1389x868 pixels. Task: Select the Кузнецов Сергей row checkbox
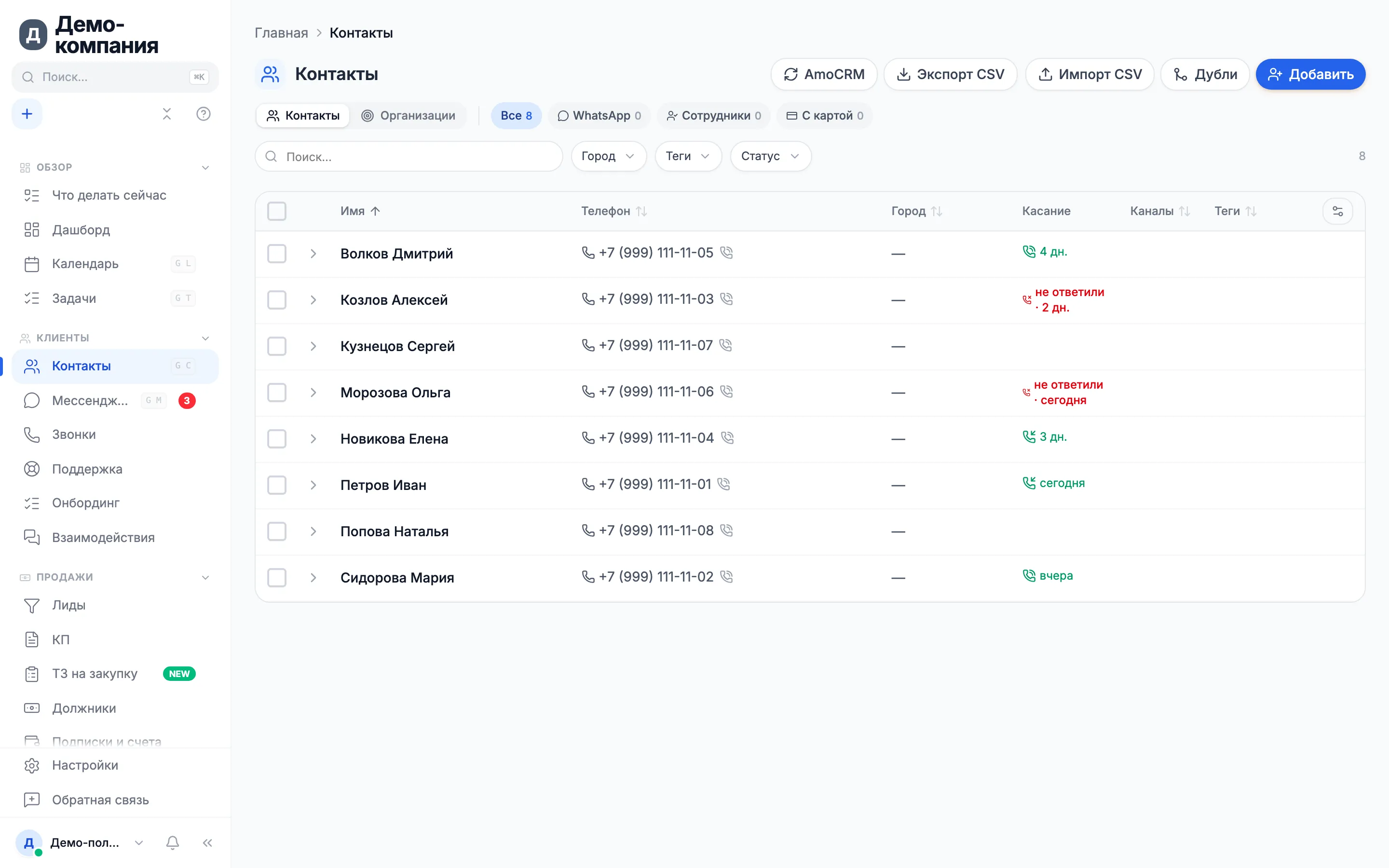point(277,346)
